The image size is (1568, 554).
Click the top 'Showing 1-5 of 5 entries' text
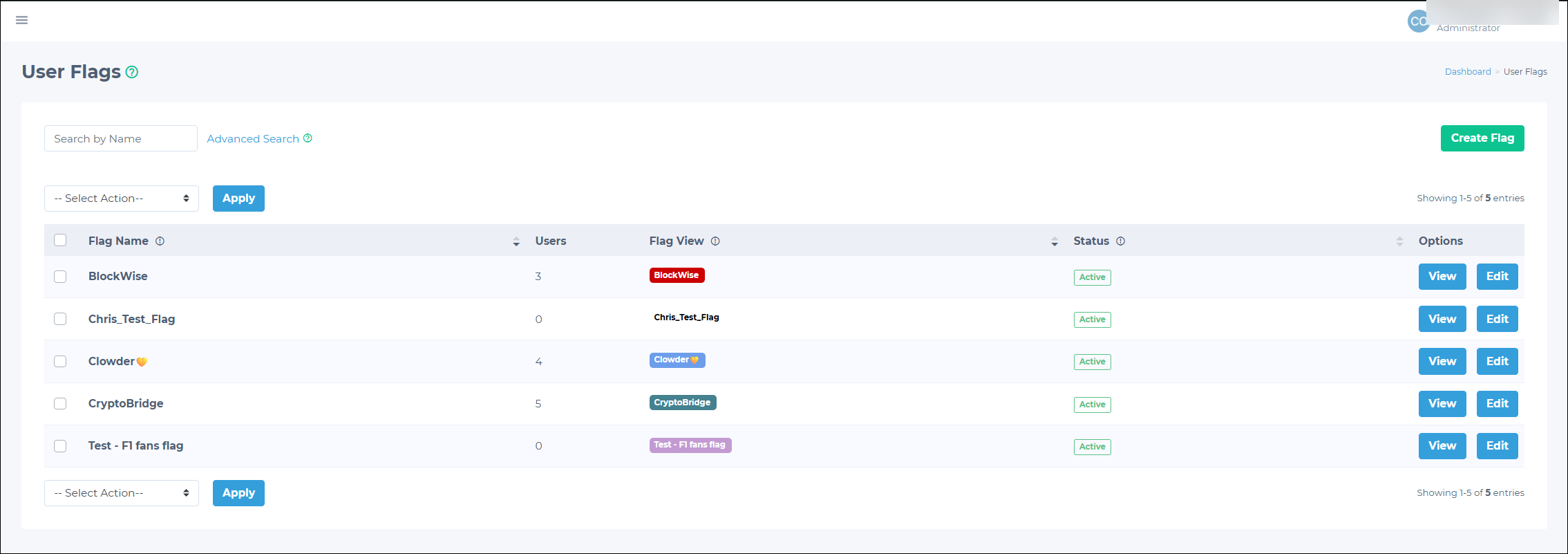[x=1471, y=198]
